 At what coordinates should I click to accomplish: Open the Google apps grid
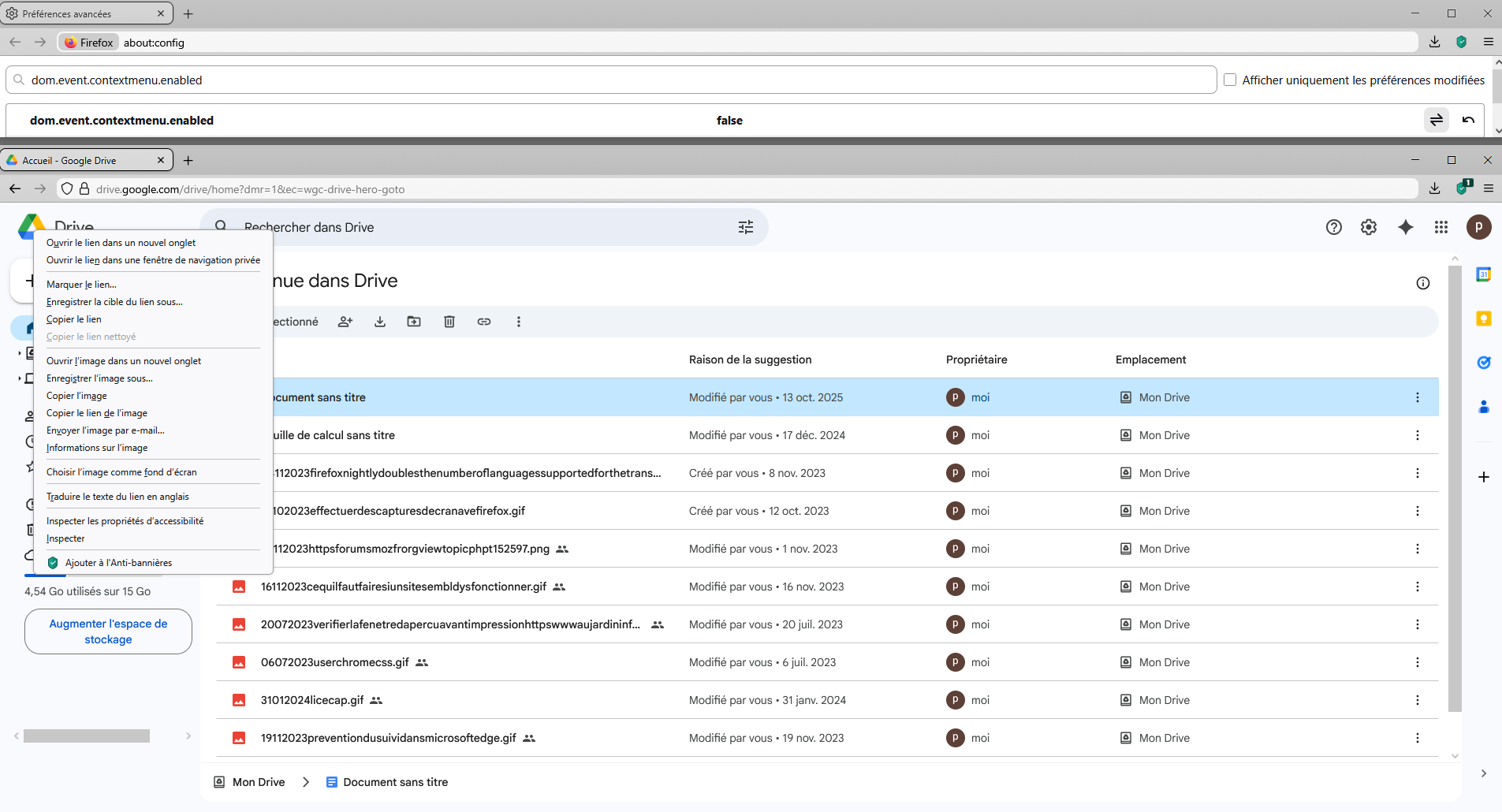[x=1441, y=227]
